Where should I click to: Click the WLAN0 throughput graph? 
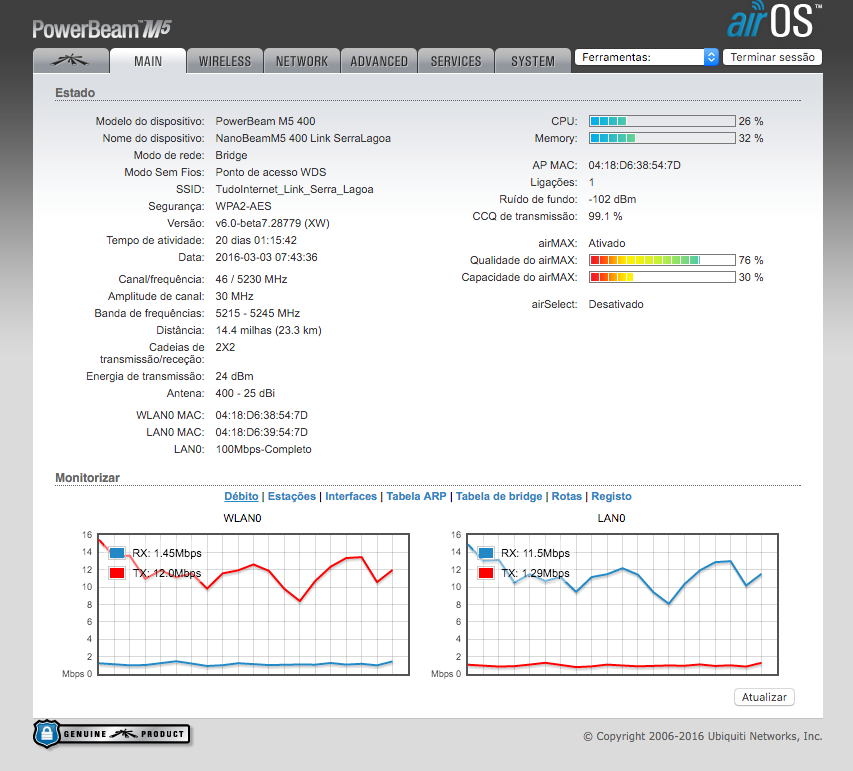pos(254,605)
